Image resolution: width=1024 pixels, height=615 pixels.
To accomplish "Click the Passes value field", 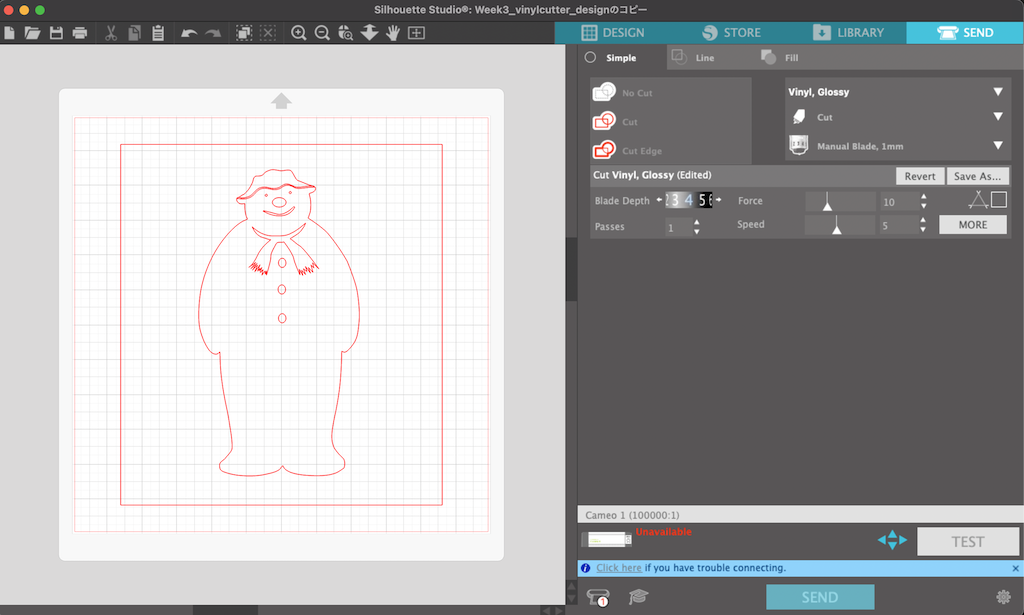I will click(678, 227).
